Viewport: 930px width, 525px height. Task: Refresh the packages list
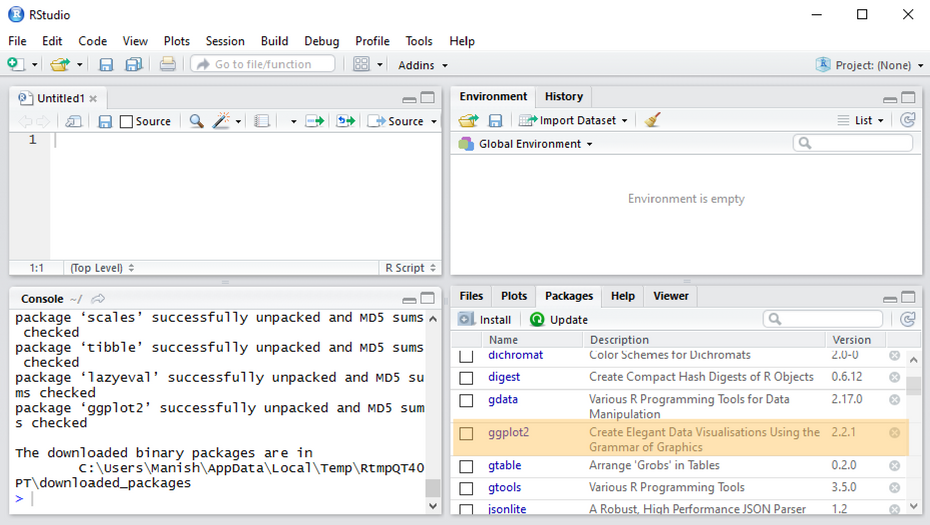pyautogui.click(x=907, y=319)
